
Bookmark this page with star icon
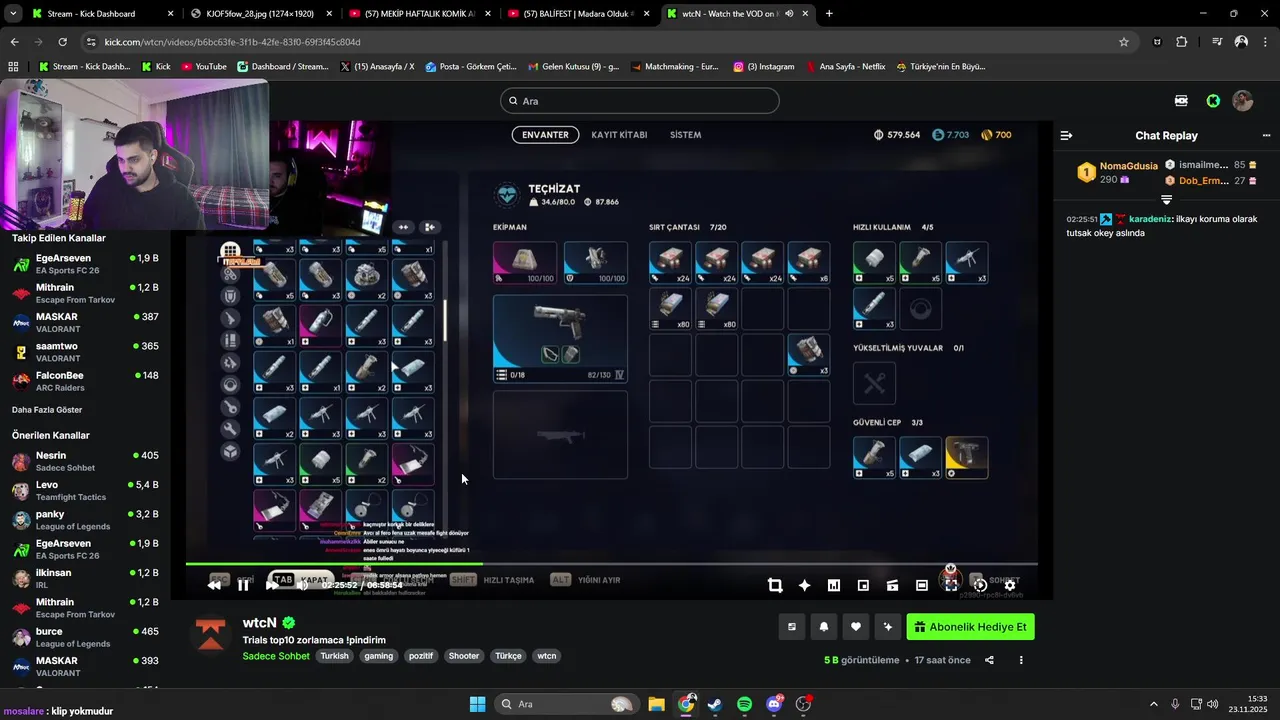[x=1124, y=42]
